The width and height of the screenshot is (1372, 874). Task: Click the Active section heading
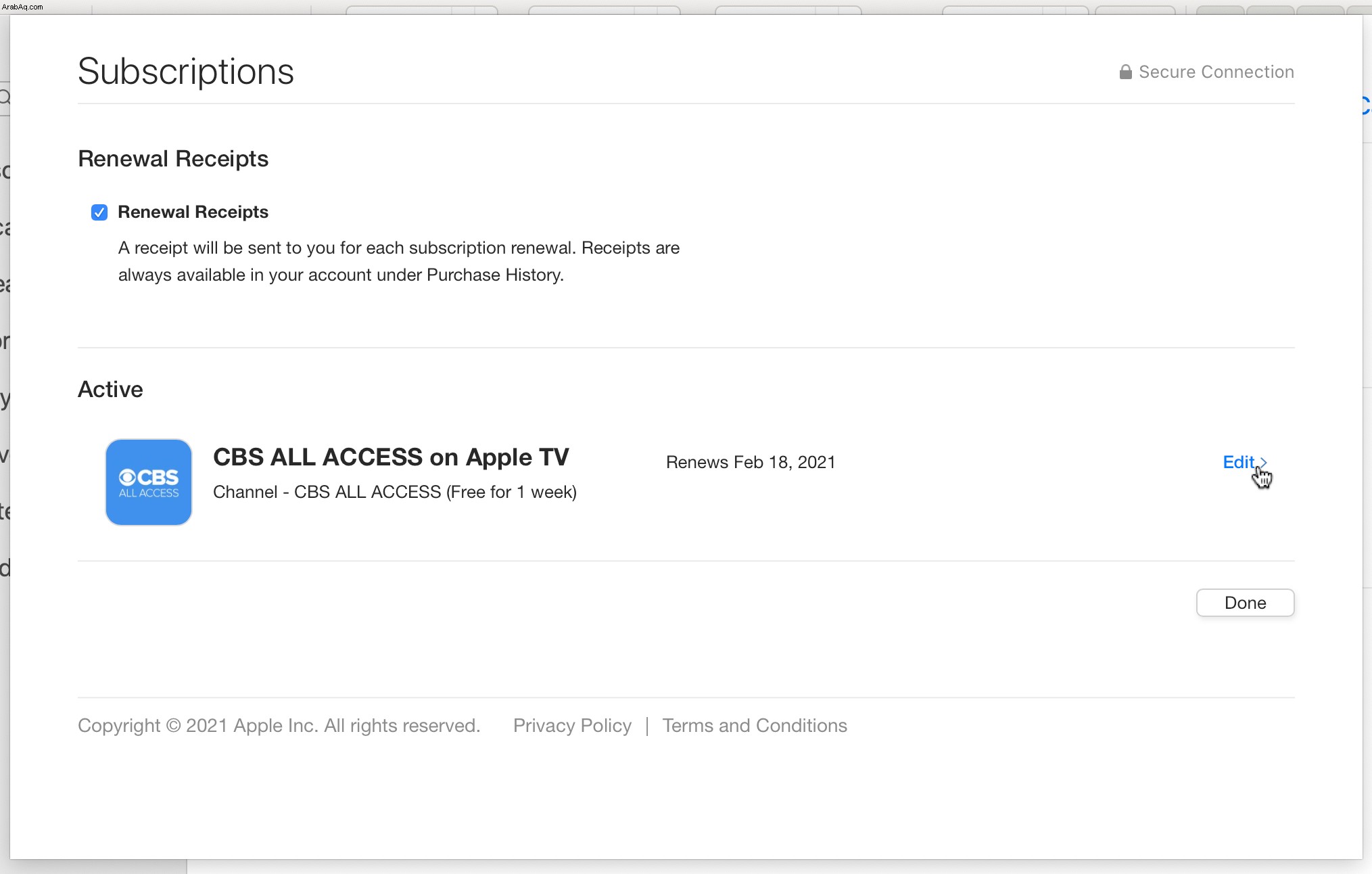(x=110, y=390)
